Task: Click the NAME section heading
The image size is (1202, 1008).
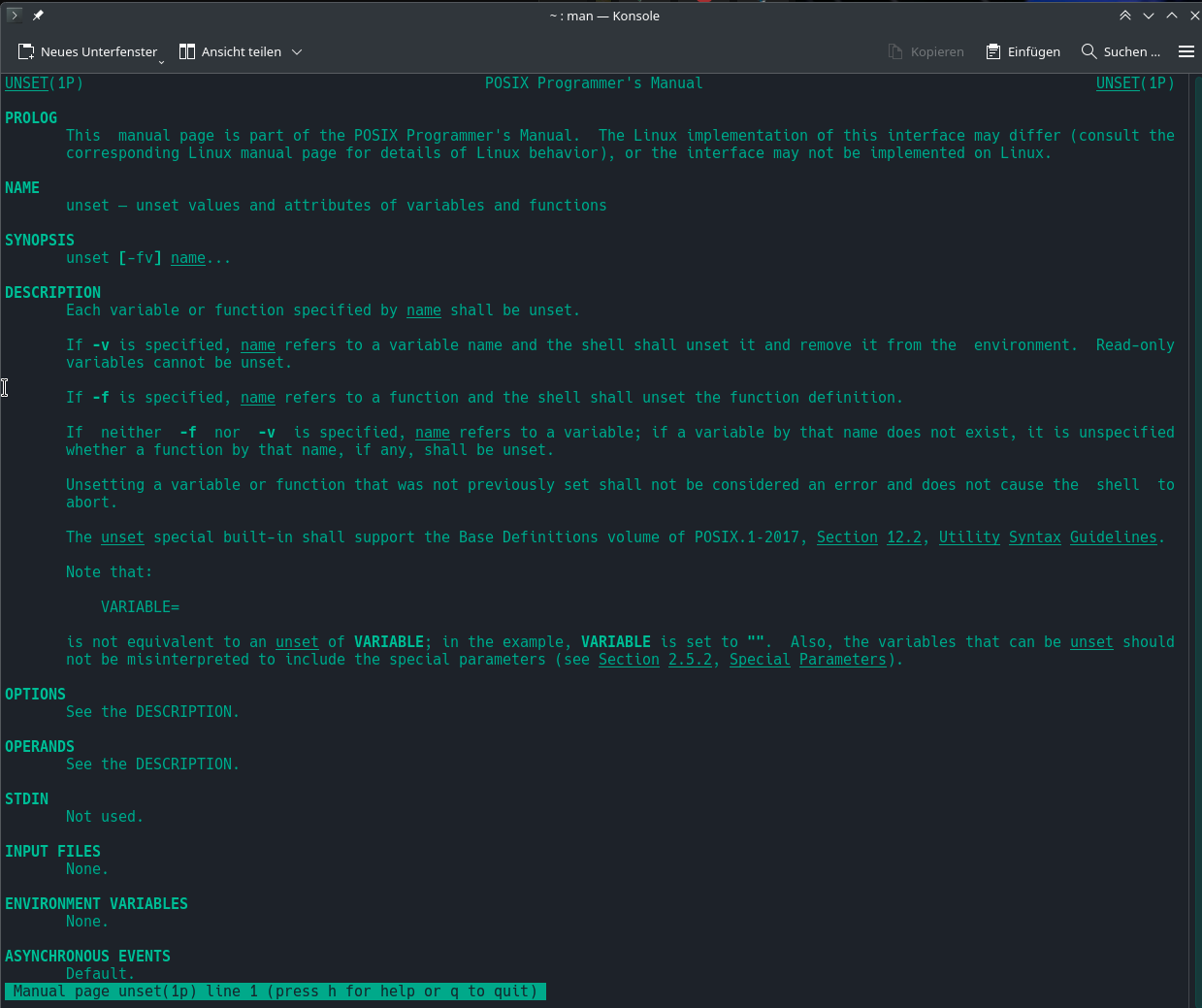Action: tap(22, 188)
